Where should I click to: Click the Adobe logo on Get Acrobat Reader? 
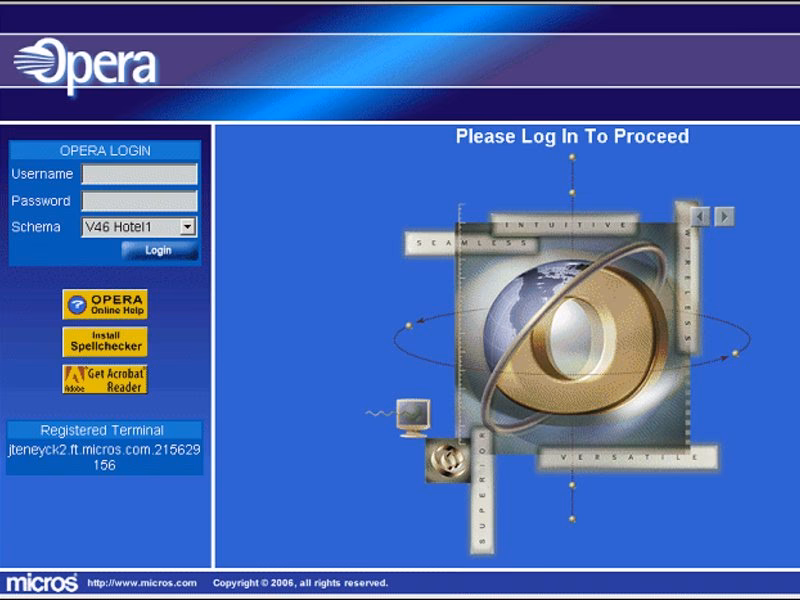point(75,377)
